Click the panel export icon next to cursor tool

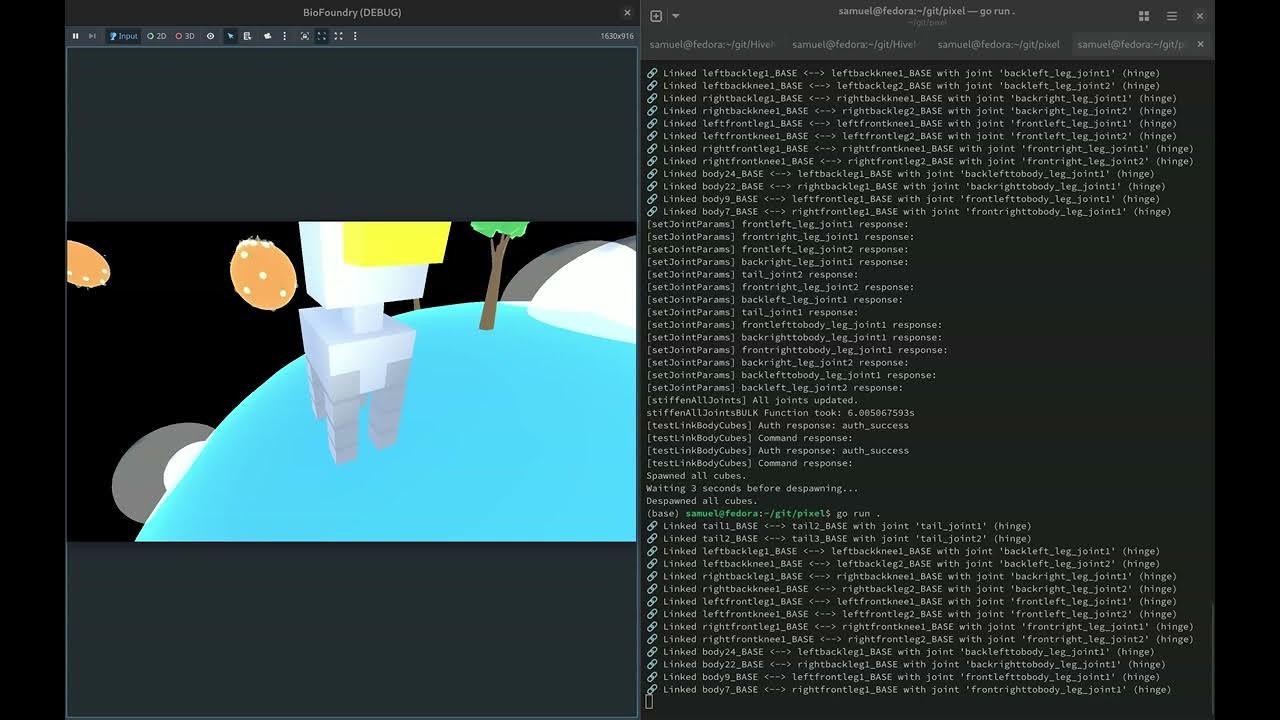pyautogui.click(x=248, y=36)
